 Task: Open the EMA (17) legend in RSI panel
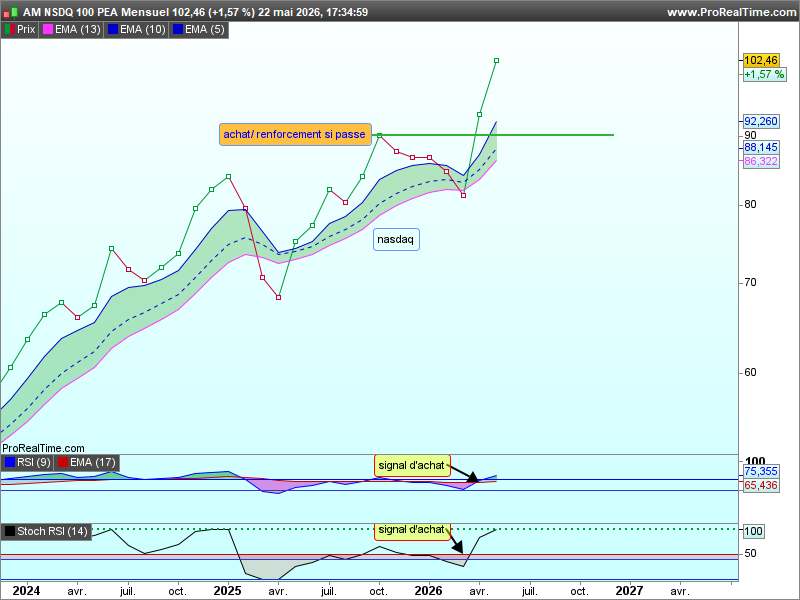click(x=87, y=463)
